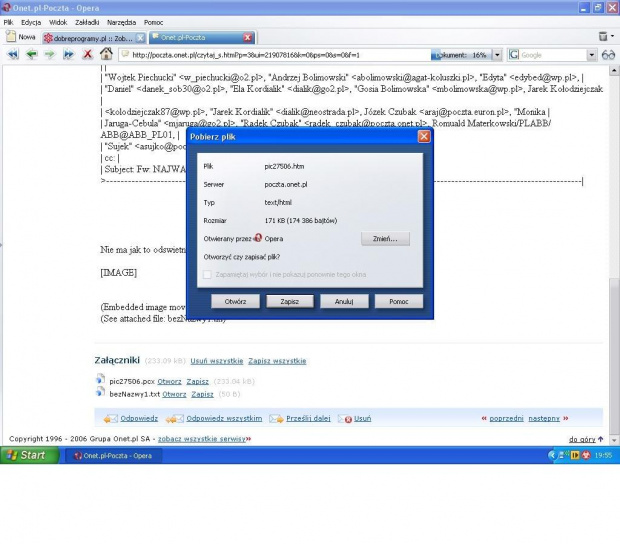The image size is (620, 544).
Task: Save bezNazwy1.txt via its Zapisz link
Action: [x=202, y=394]
